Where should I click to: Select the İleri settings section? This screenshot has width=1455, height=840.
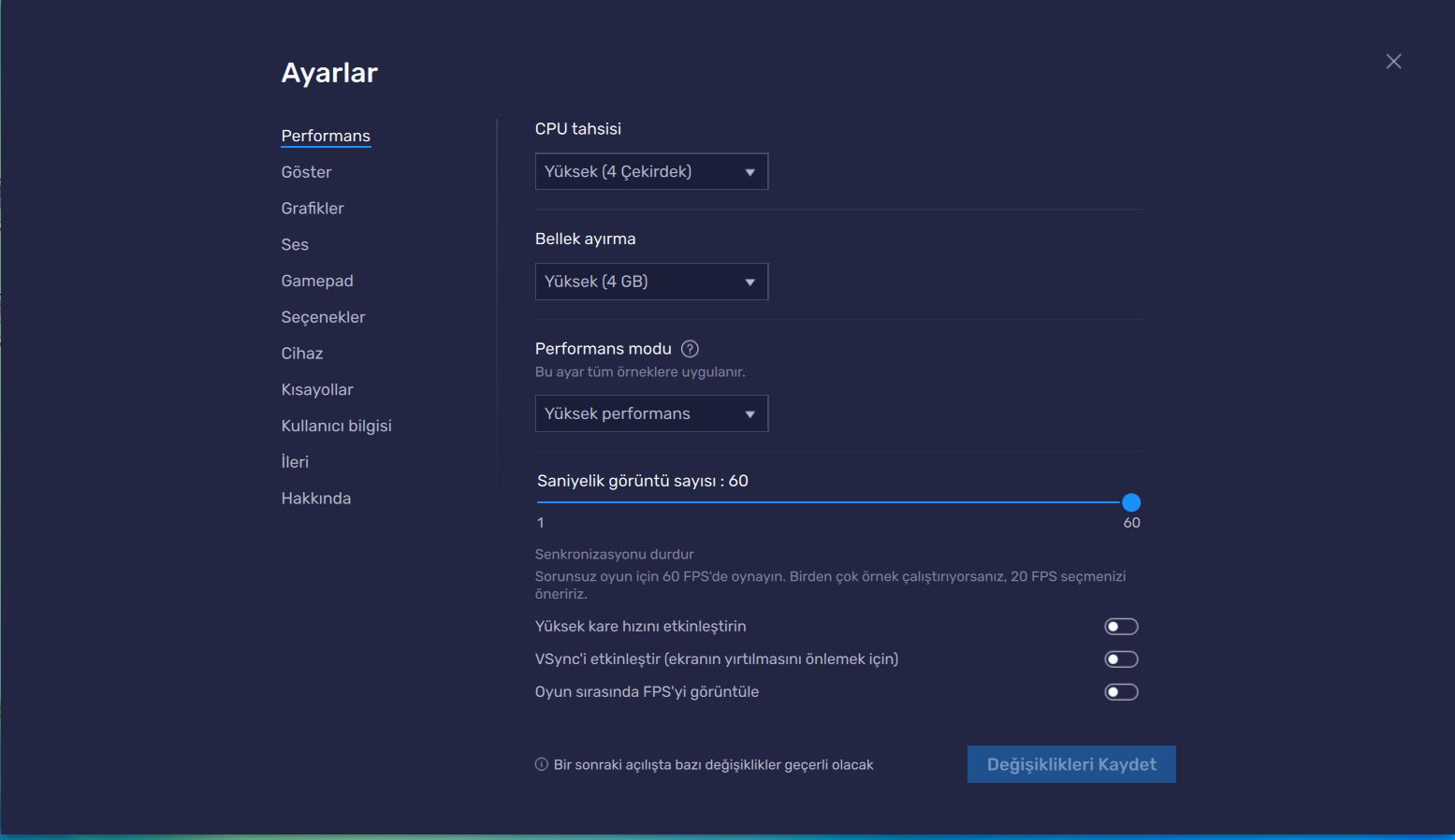pos(295,462)
